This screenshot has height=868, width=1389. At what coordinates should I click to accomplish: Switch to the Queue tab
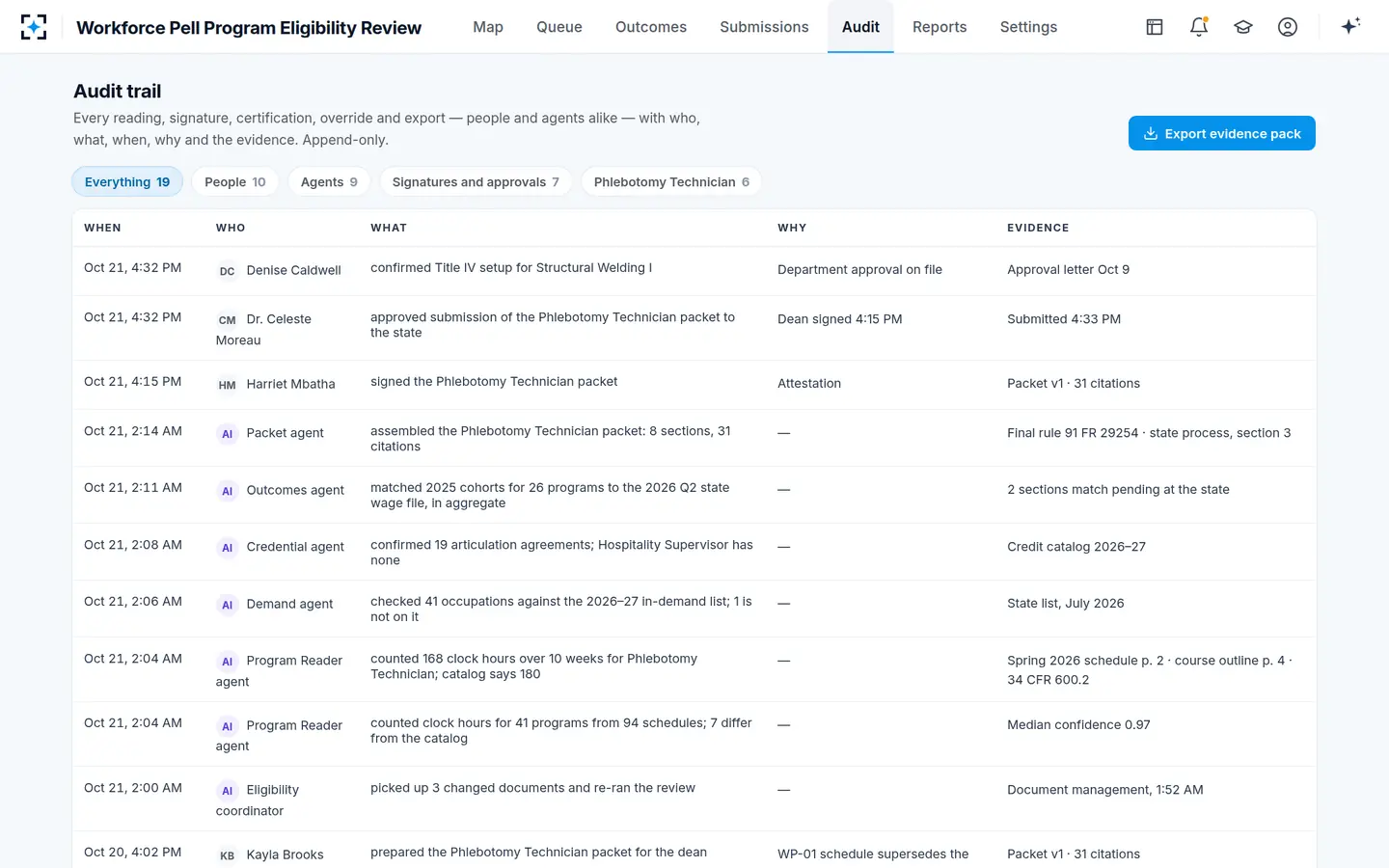coord(559,27)
